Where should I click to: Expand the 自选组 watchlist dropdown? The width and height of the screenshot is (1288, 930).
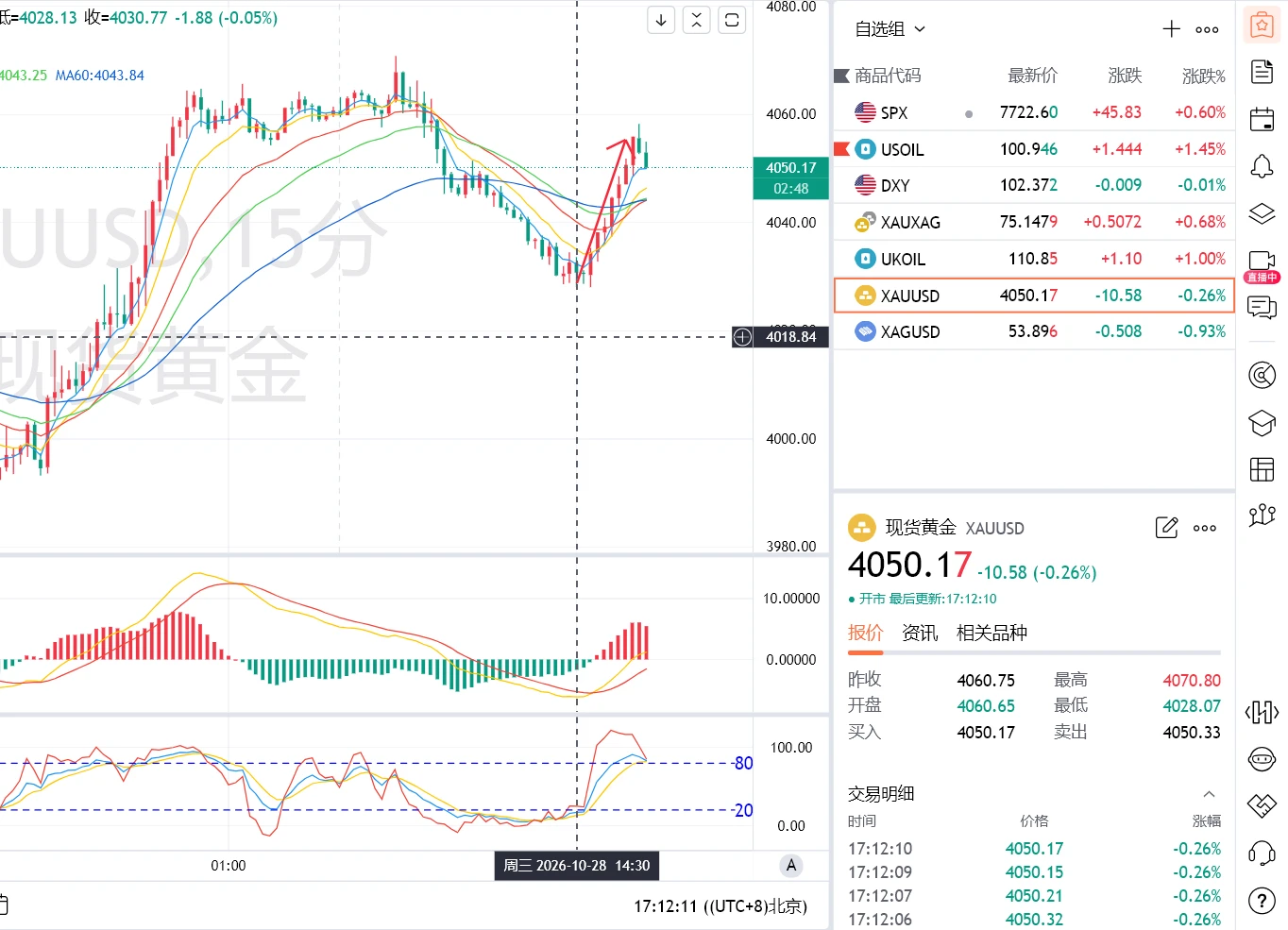point(890,29)
